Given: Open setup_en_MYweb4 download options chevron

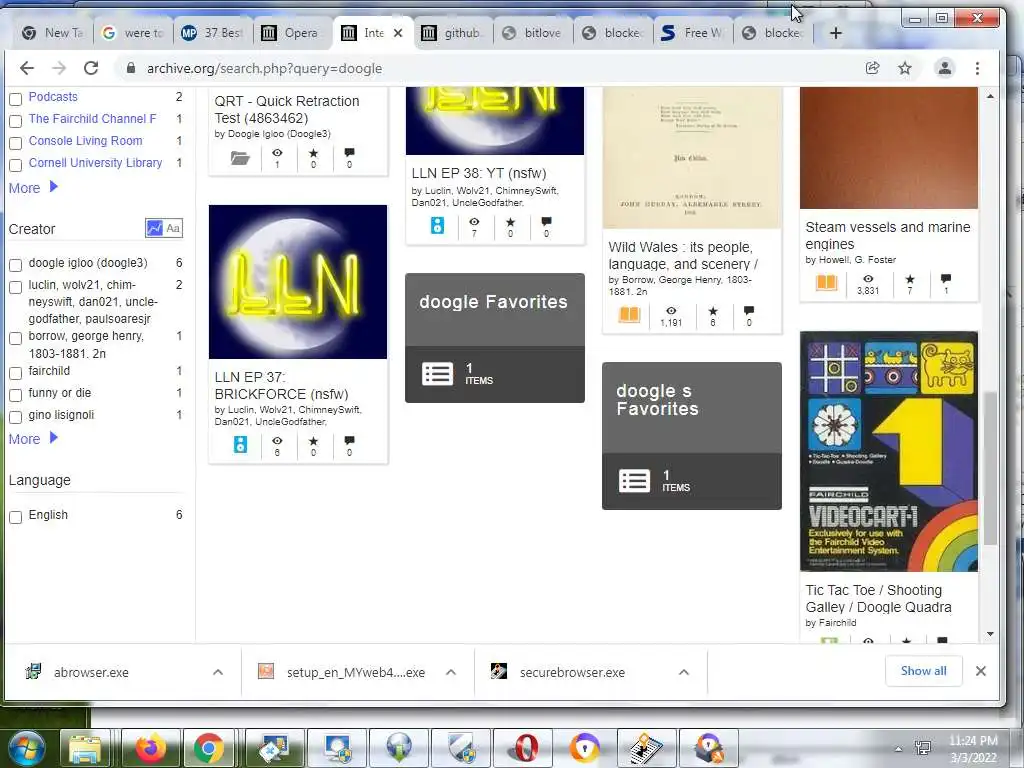Looking at the screenshot, I should tap(451, 672).
